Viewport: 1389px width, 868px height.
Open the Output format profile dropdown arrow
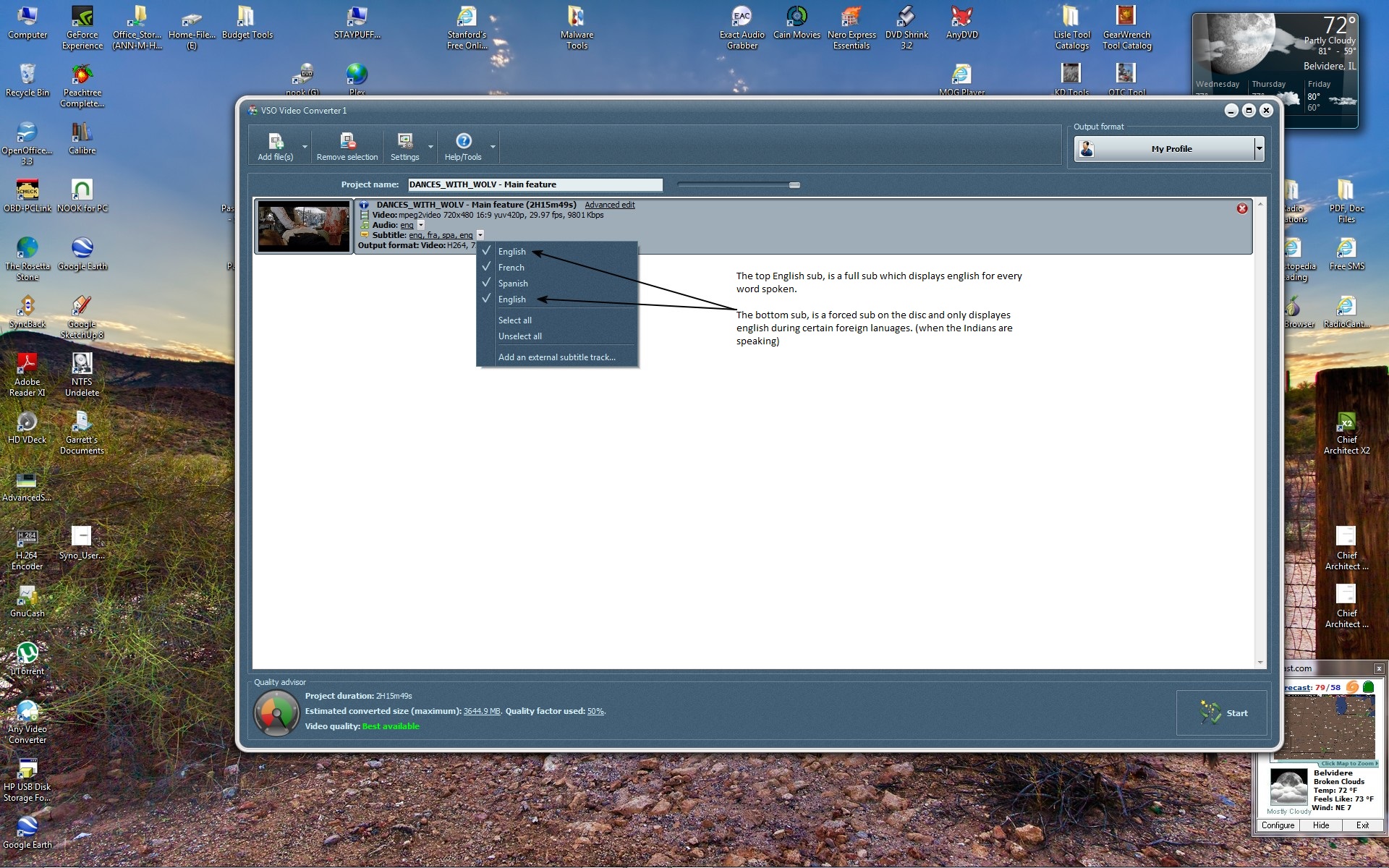pyautogui.click(x=1259, y=149)
